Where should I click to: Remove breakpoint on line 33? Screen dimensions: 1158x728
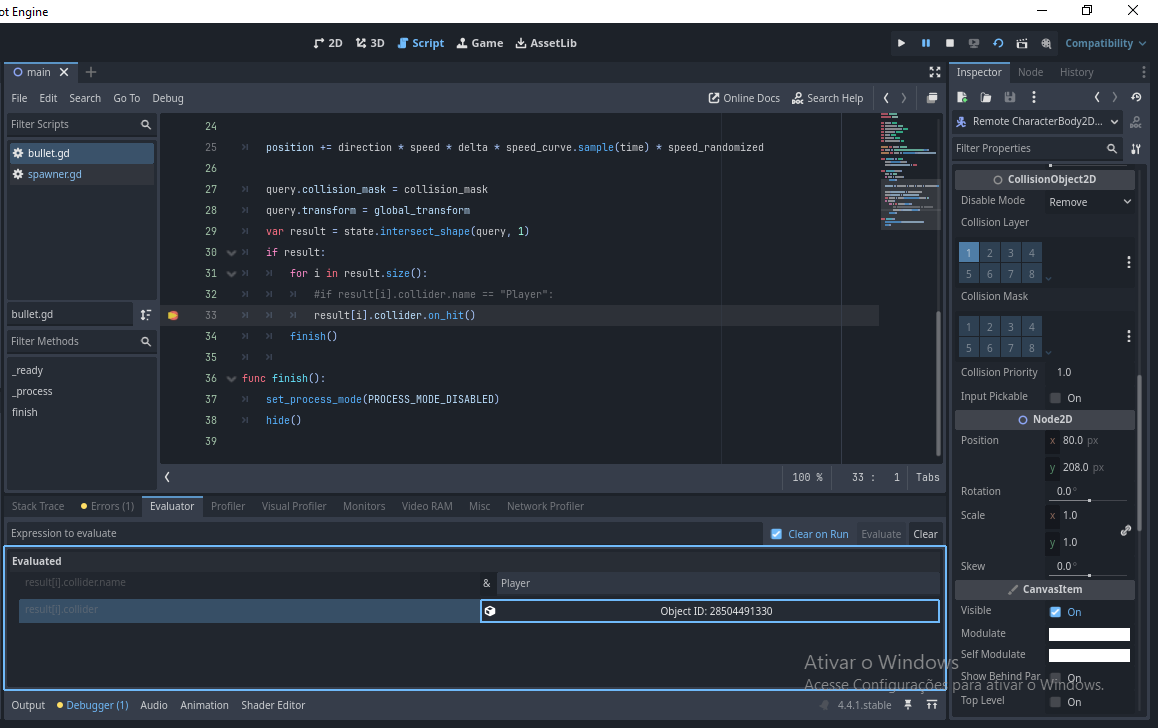click(x=173, y=315)
